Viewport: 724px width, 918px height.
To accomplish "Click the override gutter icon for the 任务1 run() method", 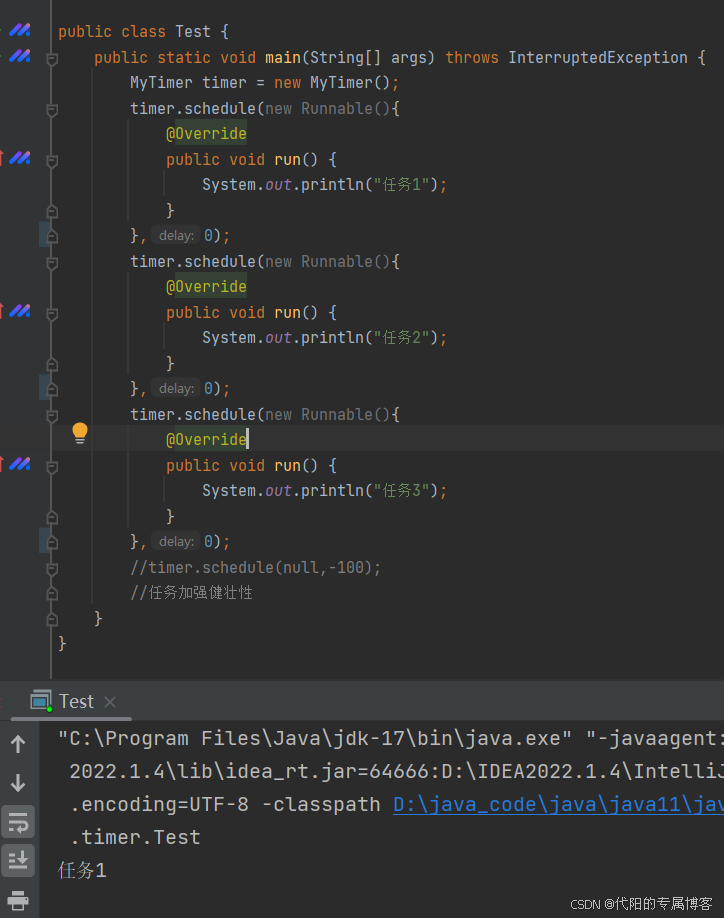I will pos(19,157).
